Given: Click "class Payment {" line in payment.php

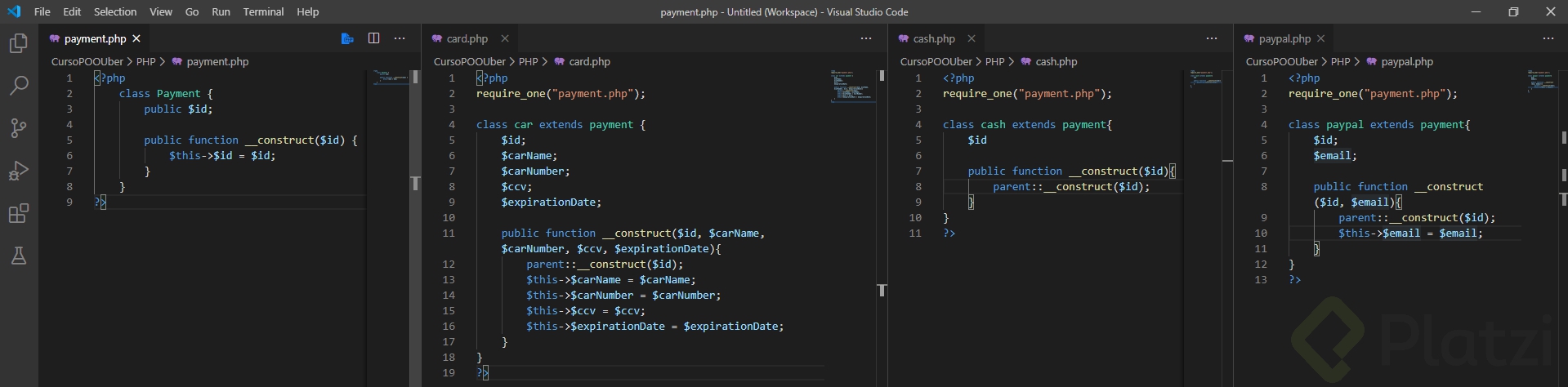Looking at the screenshot, I should pyautogui.click(x=166, y=94).
